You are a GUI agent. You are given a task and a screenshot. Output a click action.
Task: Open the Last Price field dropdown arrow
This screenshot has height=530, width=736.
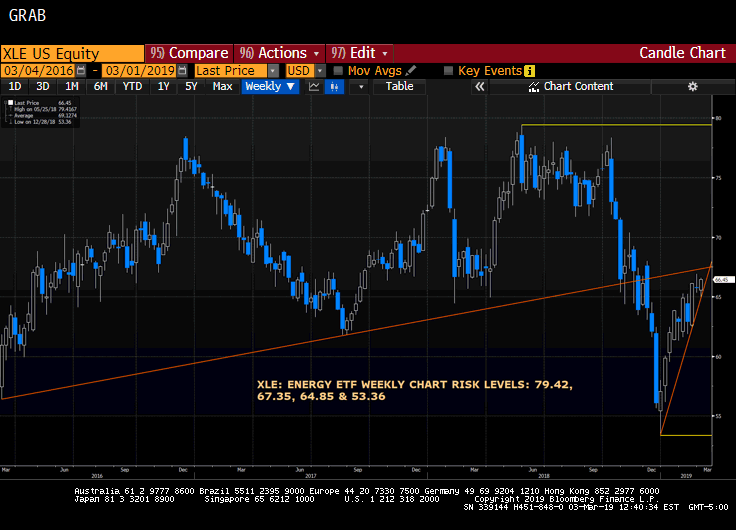click(x=273, y=71)
